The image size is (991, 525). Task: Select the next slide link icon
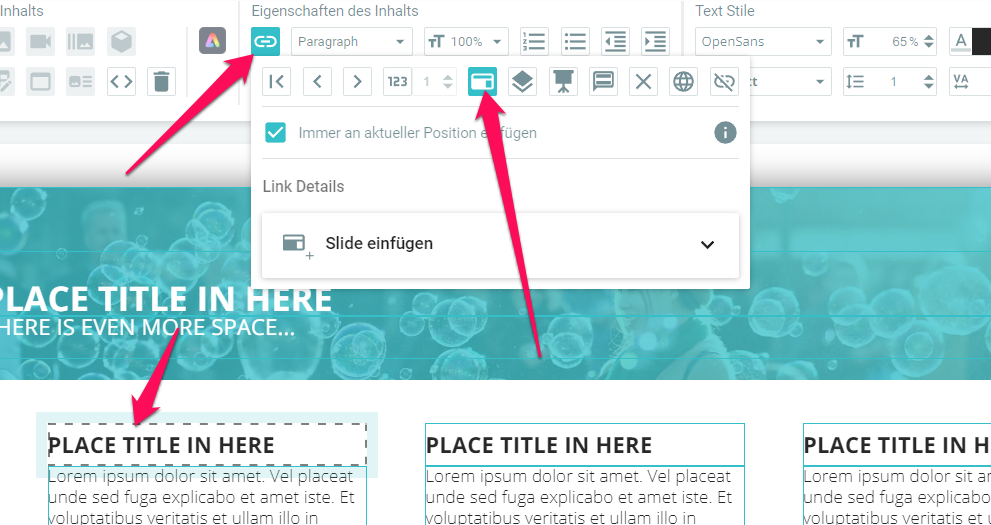click(357, 81)
